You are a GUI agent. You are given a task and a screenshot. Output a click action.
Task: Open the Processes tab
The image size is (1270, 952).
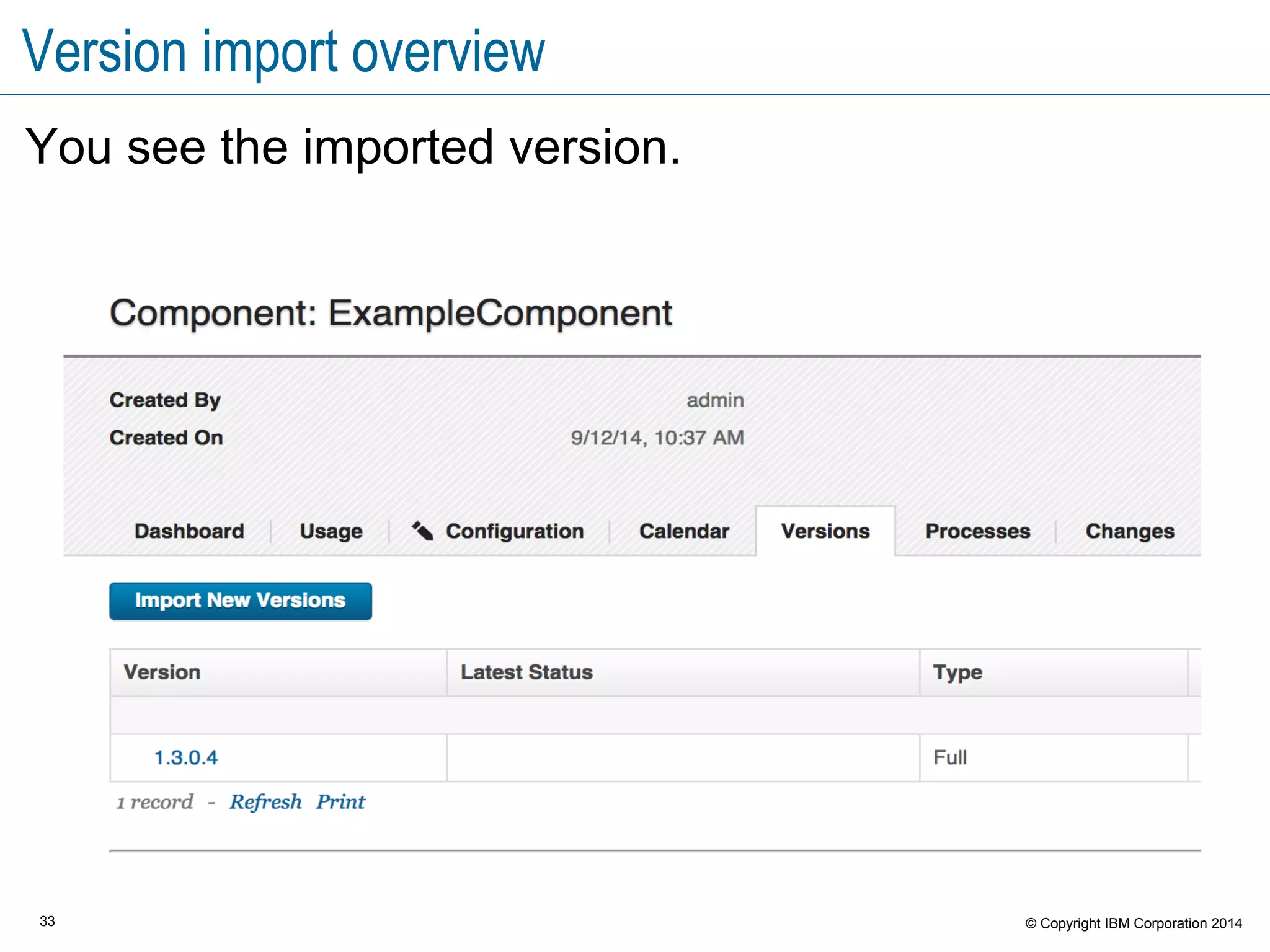pos(978,531)
